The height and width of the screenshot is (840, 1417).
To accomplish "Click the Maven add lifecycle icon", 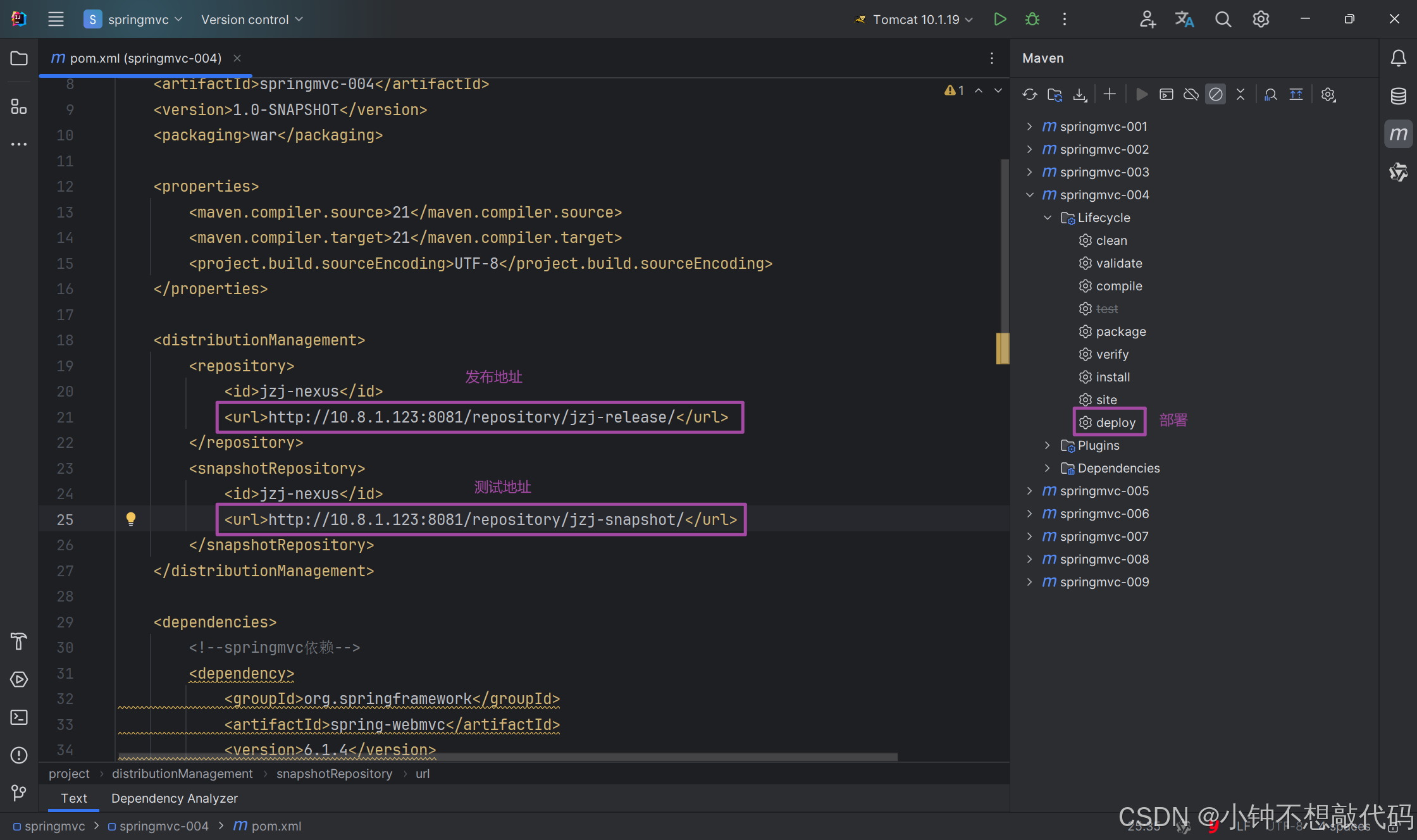I will point(1109,93).
